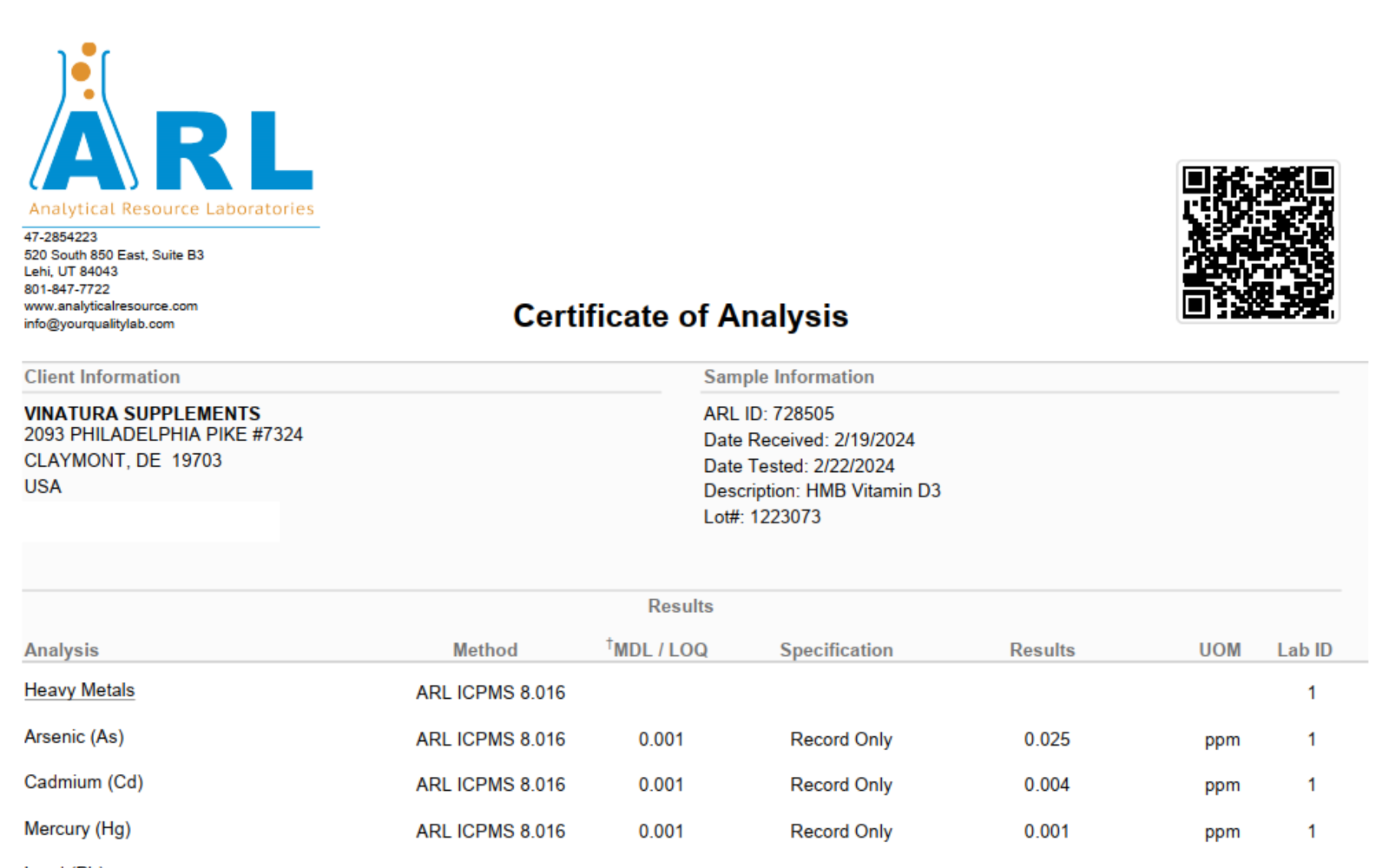Click the info@yourqualitylab.com email address
1389x868 pixels.
pos(99,324)
